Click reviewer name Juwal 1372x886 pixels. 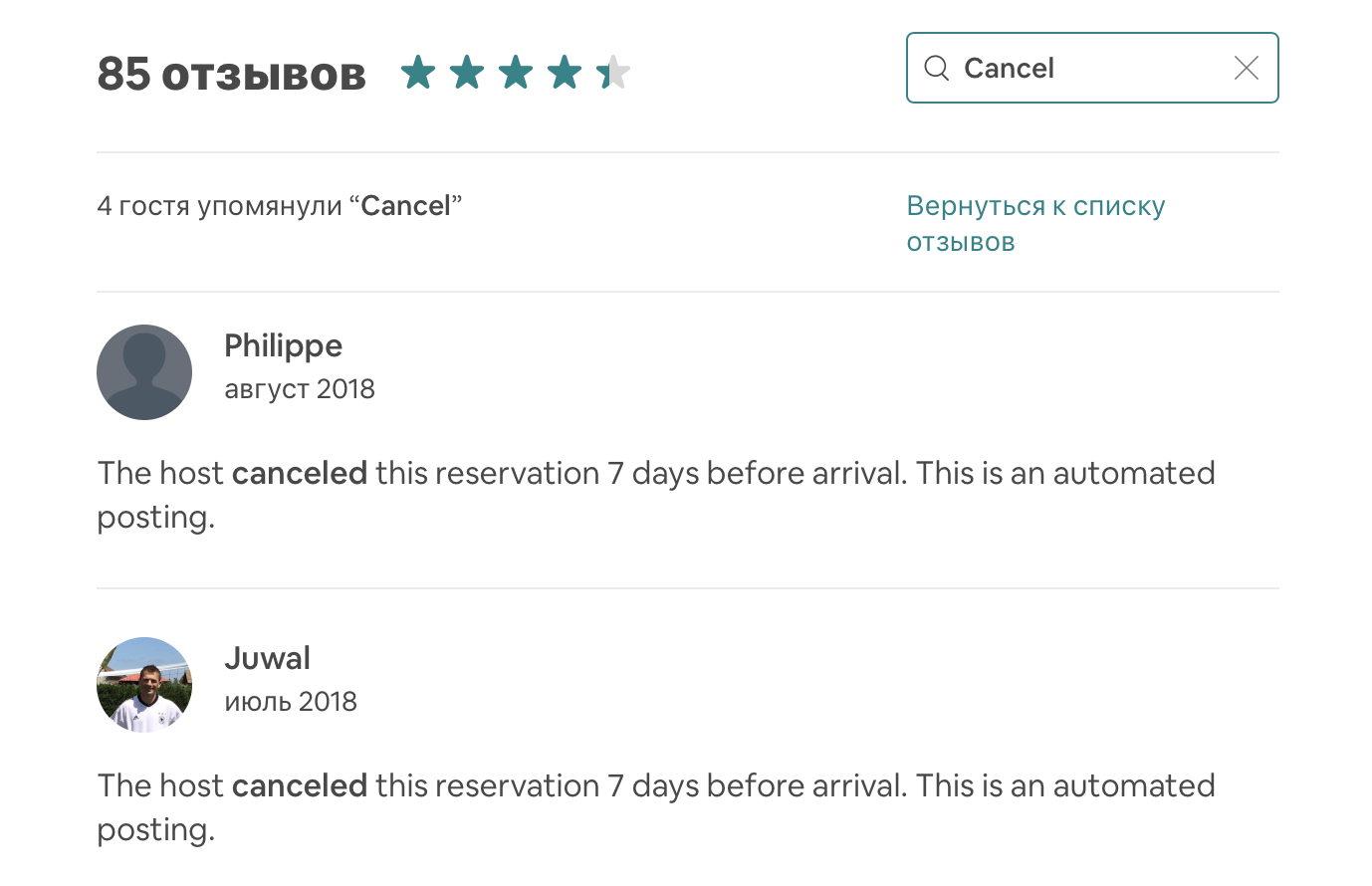[x=267, y=658]
